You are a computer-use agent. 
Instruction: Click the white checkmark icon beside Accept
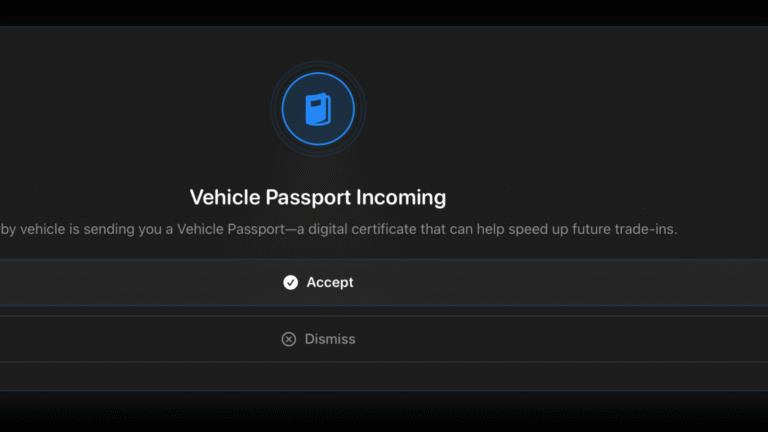pos(290,283)
